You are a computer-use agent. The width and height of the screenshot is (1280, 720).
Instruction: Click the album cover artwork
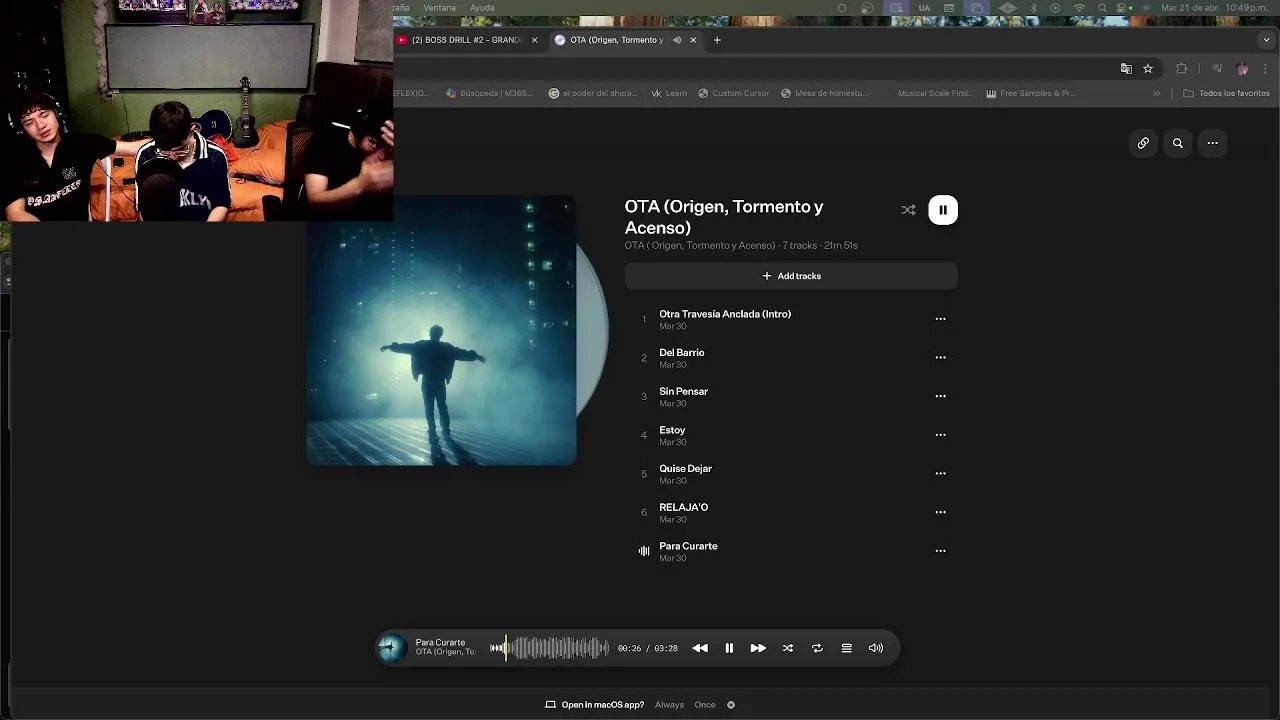point(441,330)
